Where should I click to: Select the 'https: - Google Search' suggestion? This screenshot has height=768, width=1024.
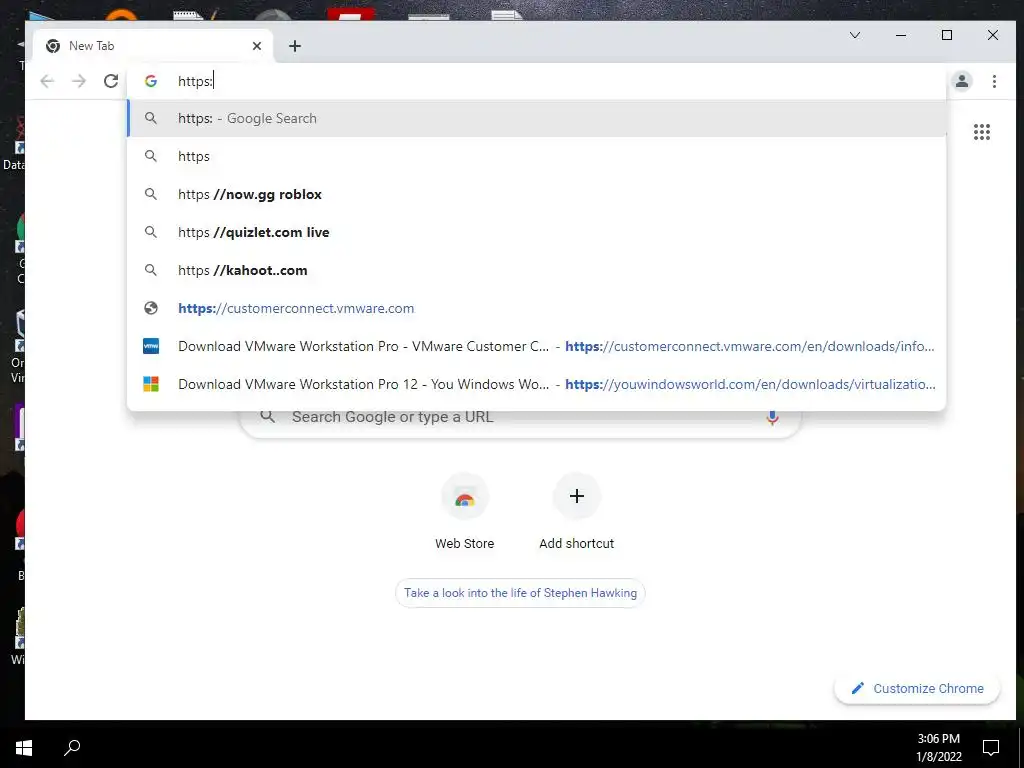[537, 118]
